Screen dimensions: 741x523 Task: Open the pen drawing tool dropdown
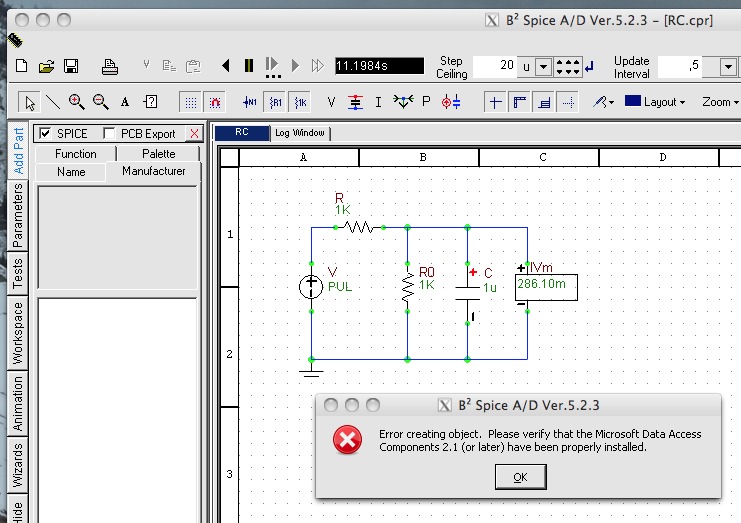point(603,102)
